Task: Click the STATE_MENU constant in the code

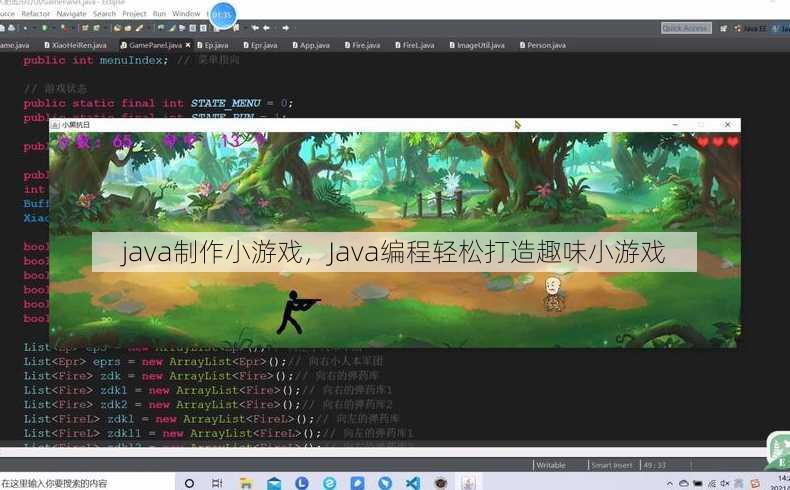Action: (x=226, y=103)
